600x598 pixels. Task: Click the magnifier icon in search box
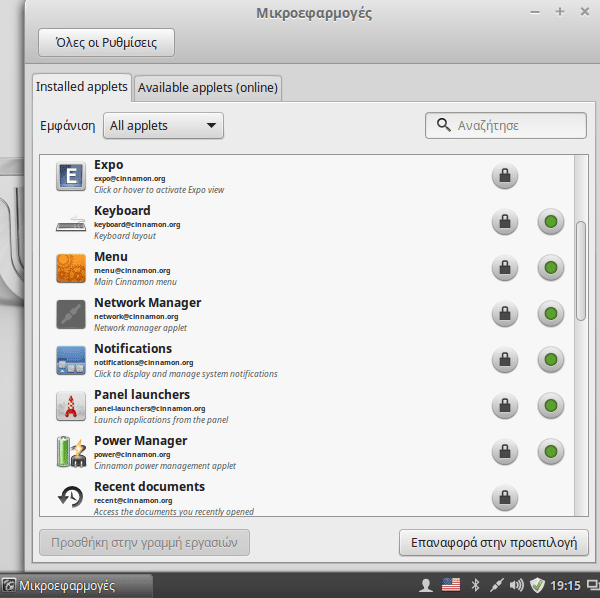[443, 125]
